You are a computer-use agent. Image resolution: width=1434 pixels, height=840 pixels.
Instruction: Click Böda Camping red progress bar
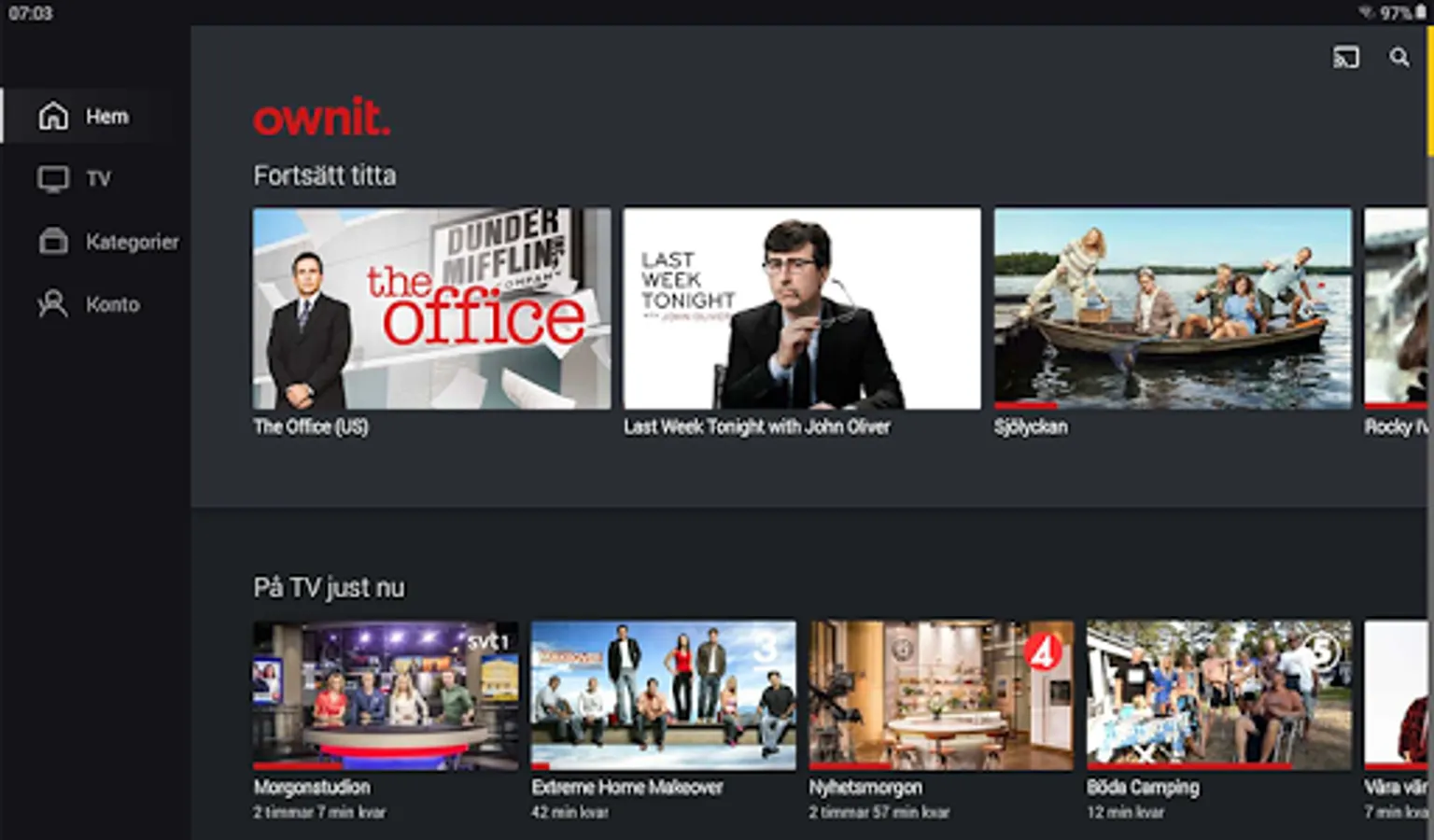coord(1189,766)
